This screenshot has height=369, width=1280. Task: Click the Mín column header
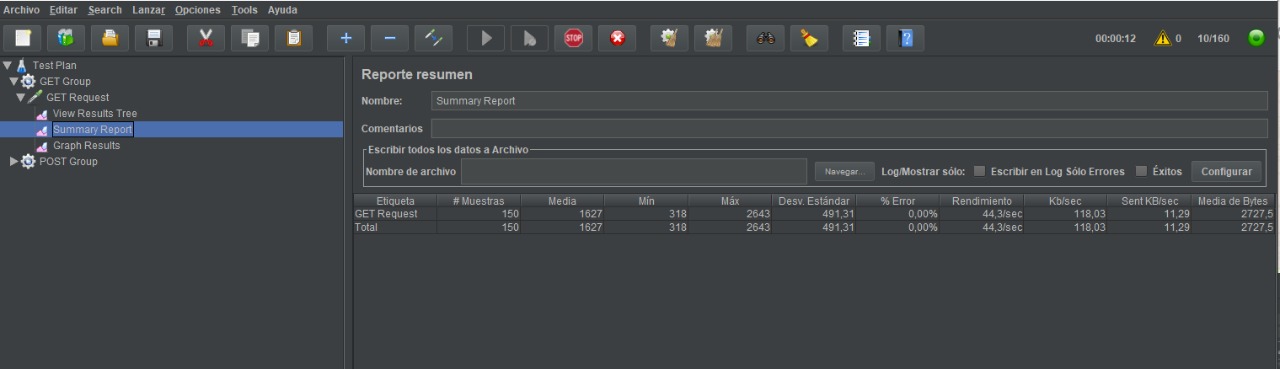(646, 201)
